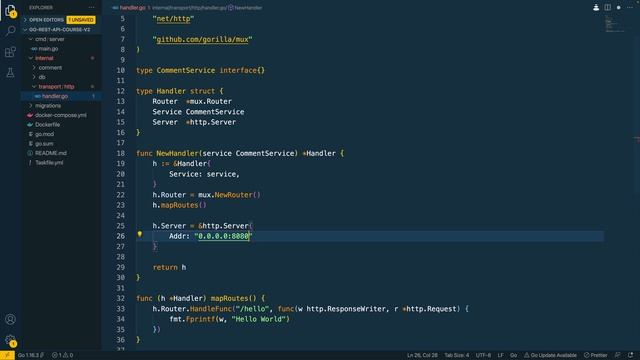The height and width of the screenshot is (360, 640).
Task: Click the remote window indicator in status bar
Action: coord(7,355)
